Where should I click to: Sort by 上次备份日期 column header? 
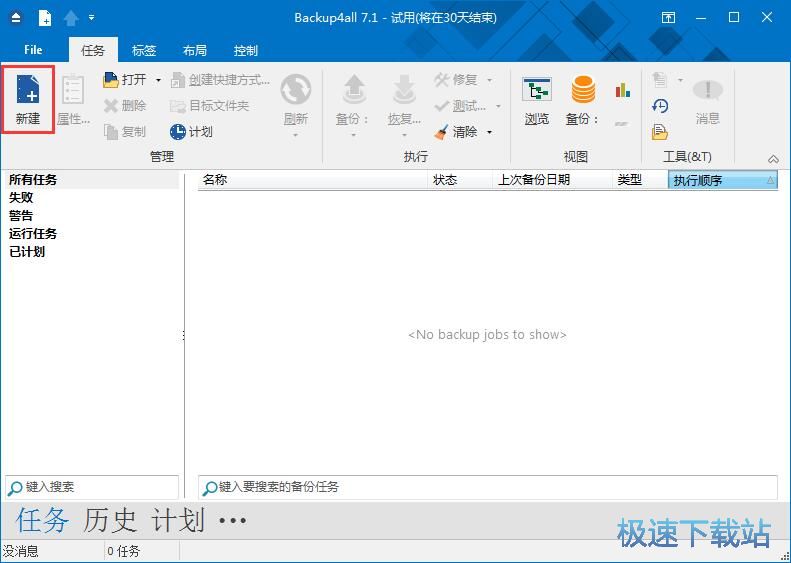point(552,180)
